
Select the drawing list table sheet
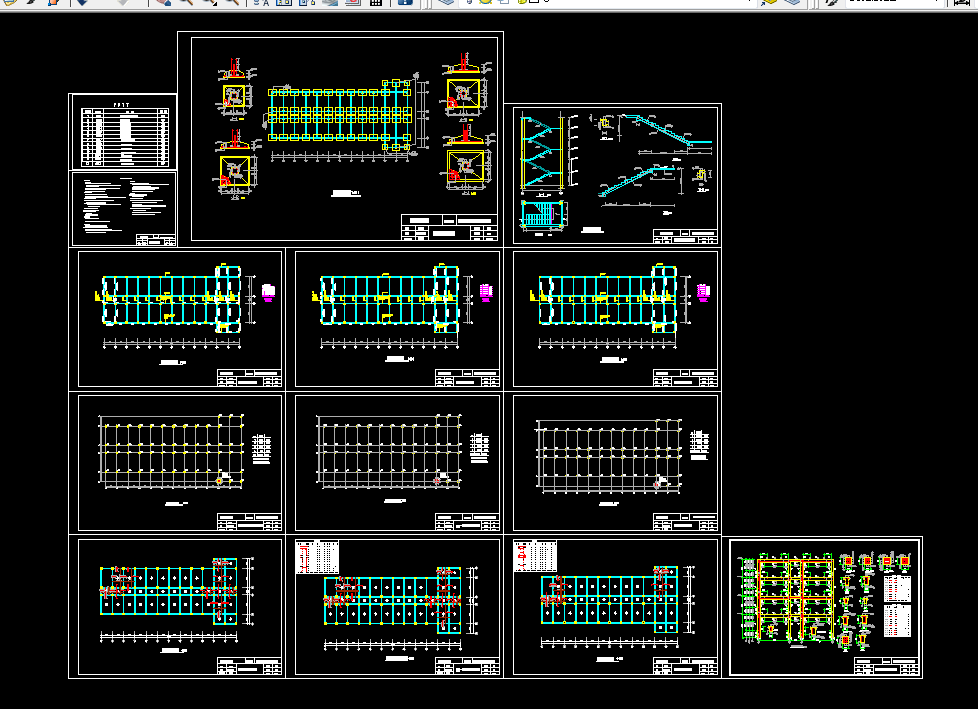[124, 132]
